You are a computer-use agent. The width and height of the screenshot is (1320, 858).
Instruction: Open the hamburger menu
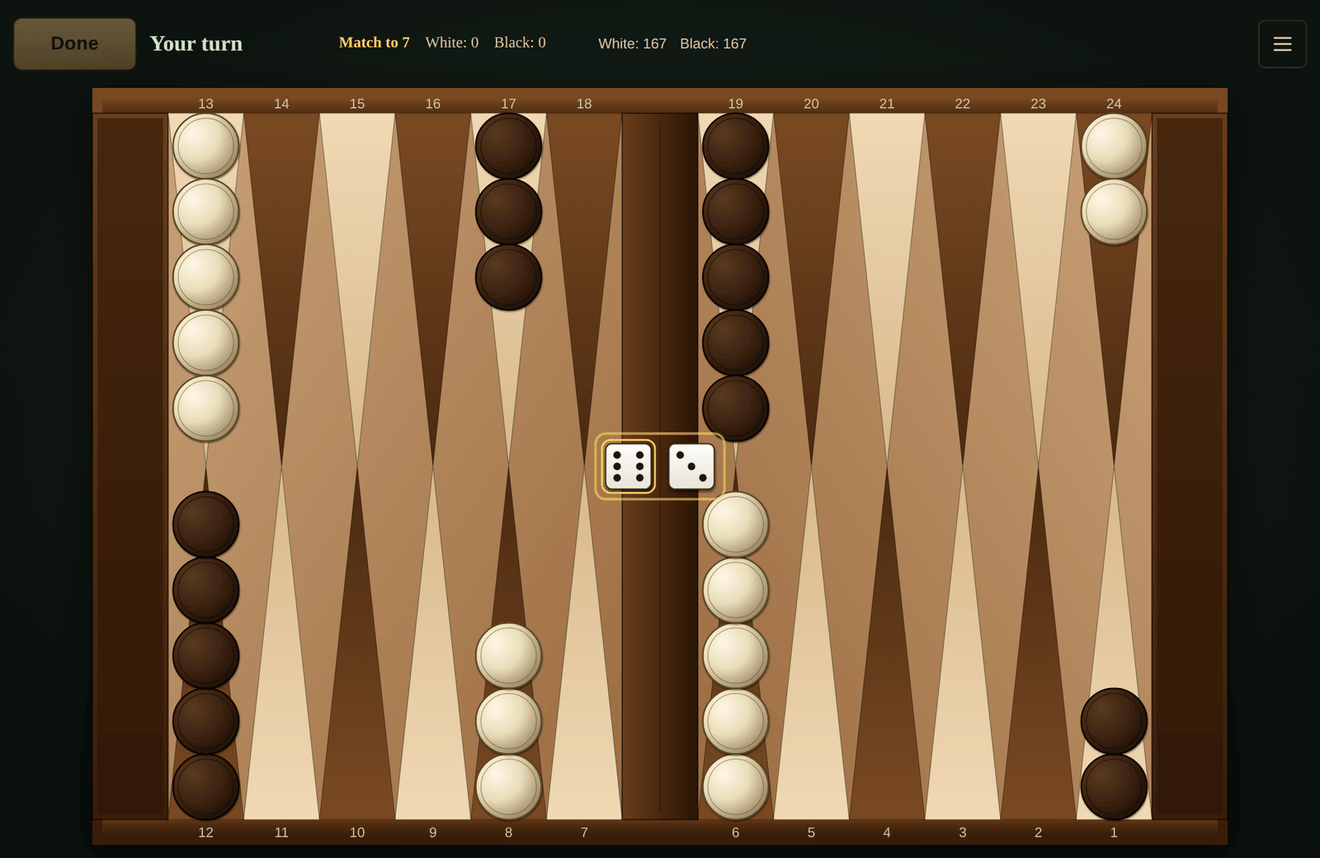coord(1282,44)
